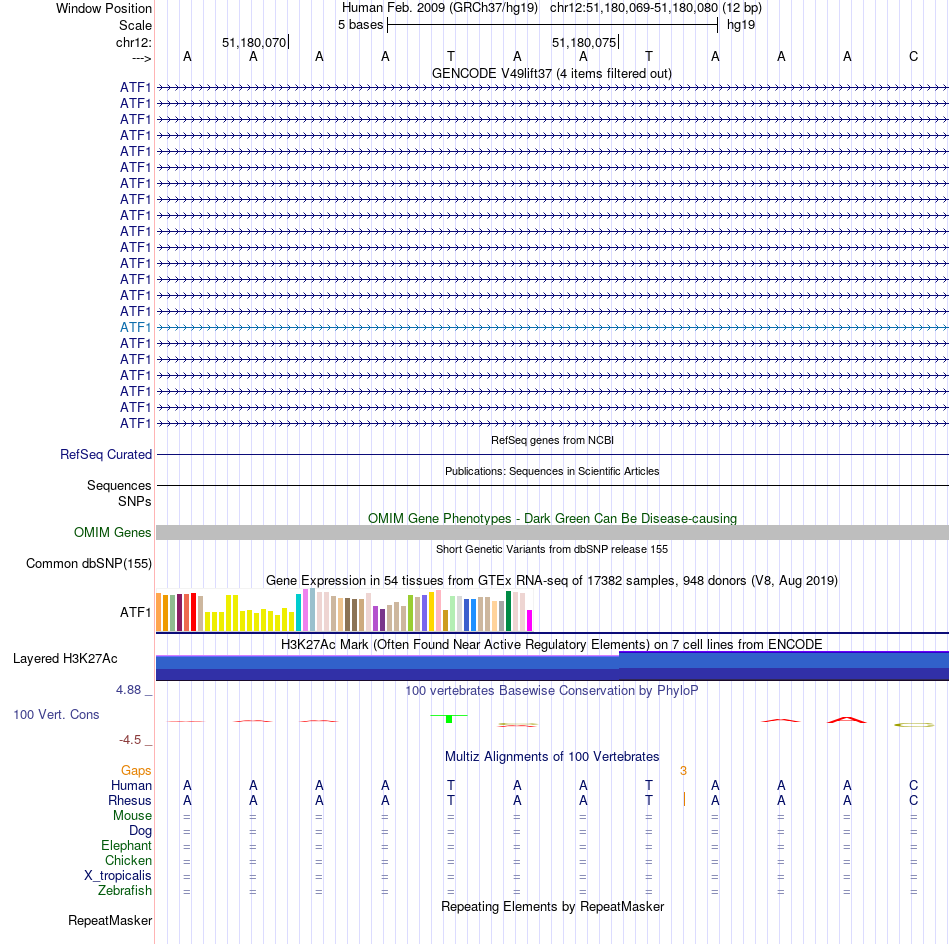The width and height of the screenshot is (950, 944).
Task: Open the H3K27Ac Mark track title
Action: (551, 644)
